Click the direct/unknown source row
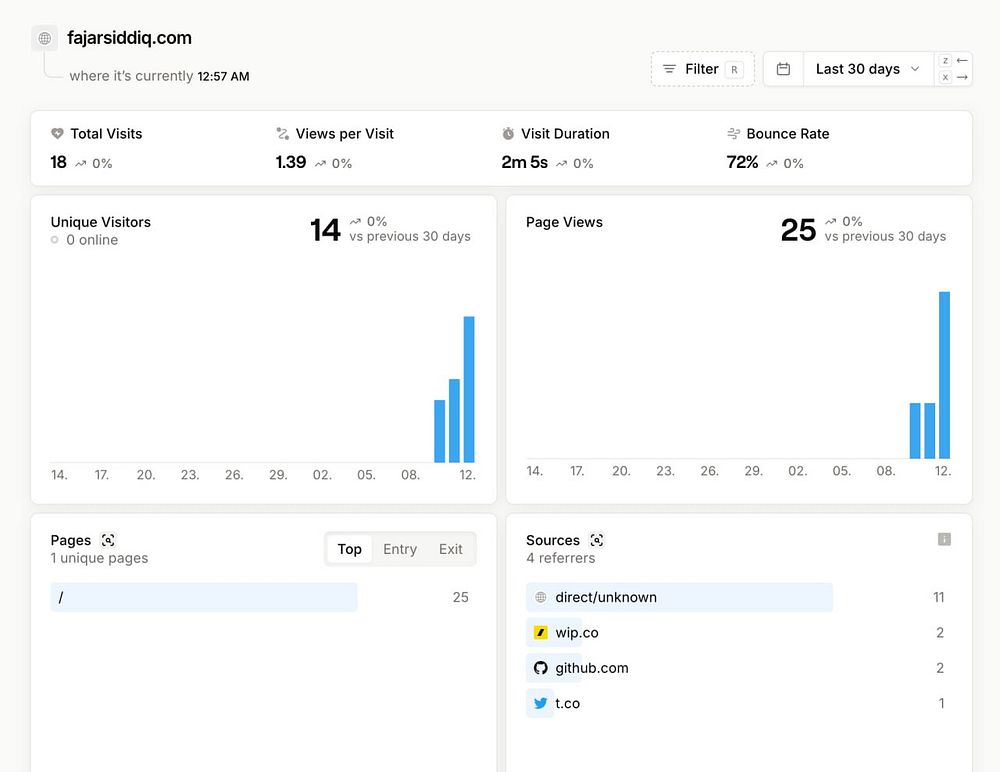The width and height of the screenshot is (1000, 772). point(679,597)
